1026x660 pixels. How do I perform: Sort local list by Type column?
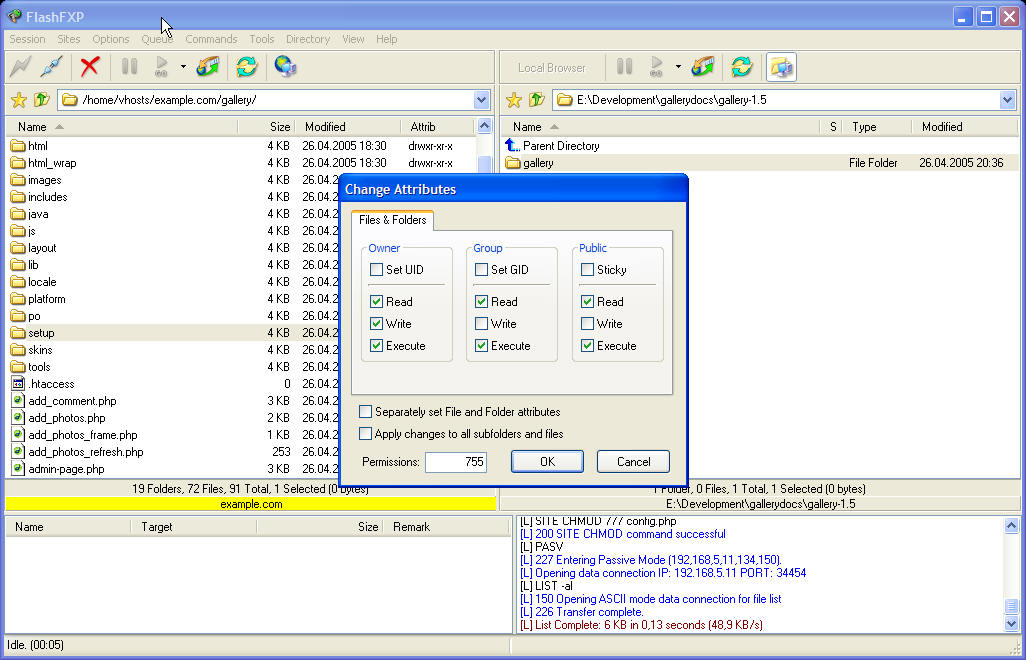tap(877, 127)
